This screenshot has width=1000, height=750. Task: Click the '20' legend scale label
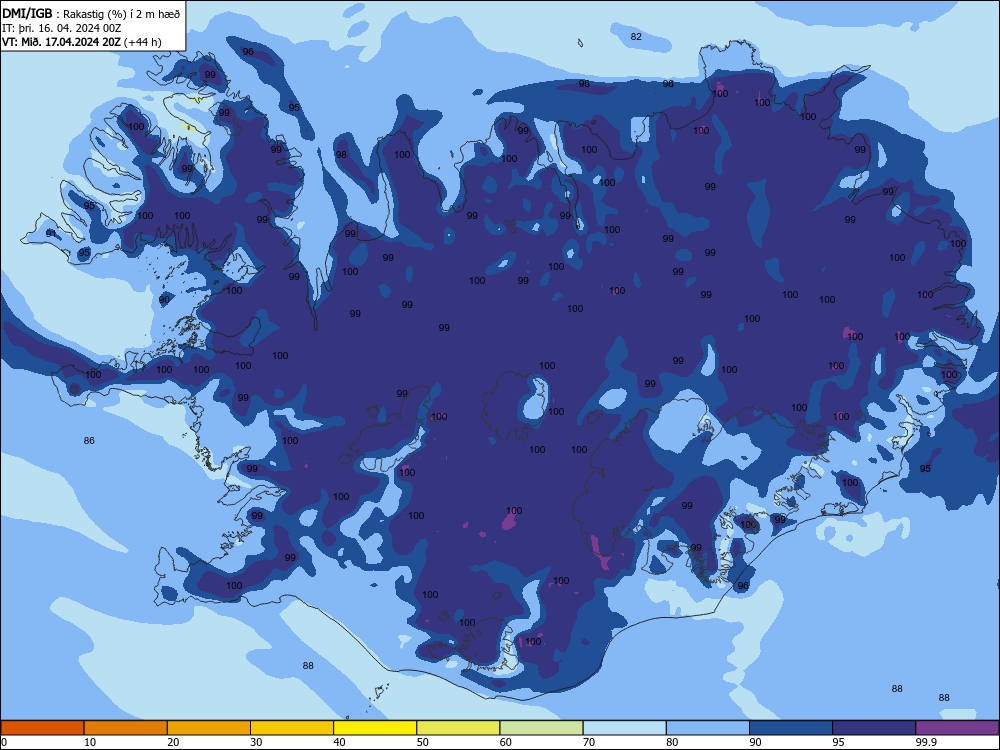click(x=173, y=742)
